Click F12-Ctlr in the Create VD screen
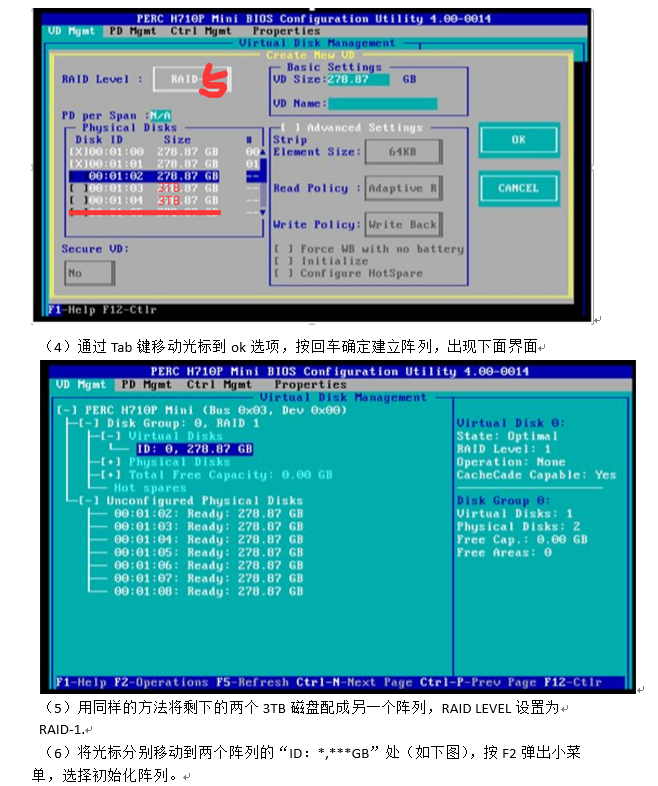This screenshot has height=786, width=658. tap(130, 310)
